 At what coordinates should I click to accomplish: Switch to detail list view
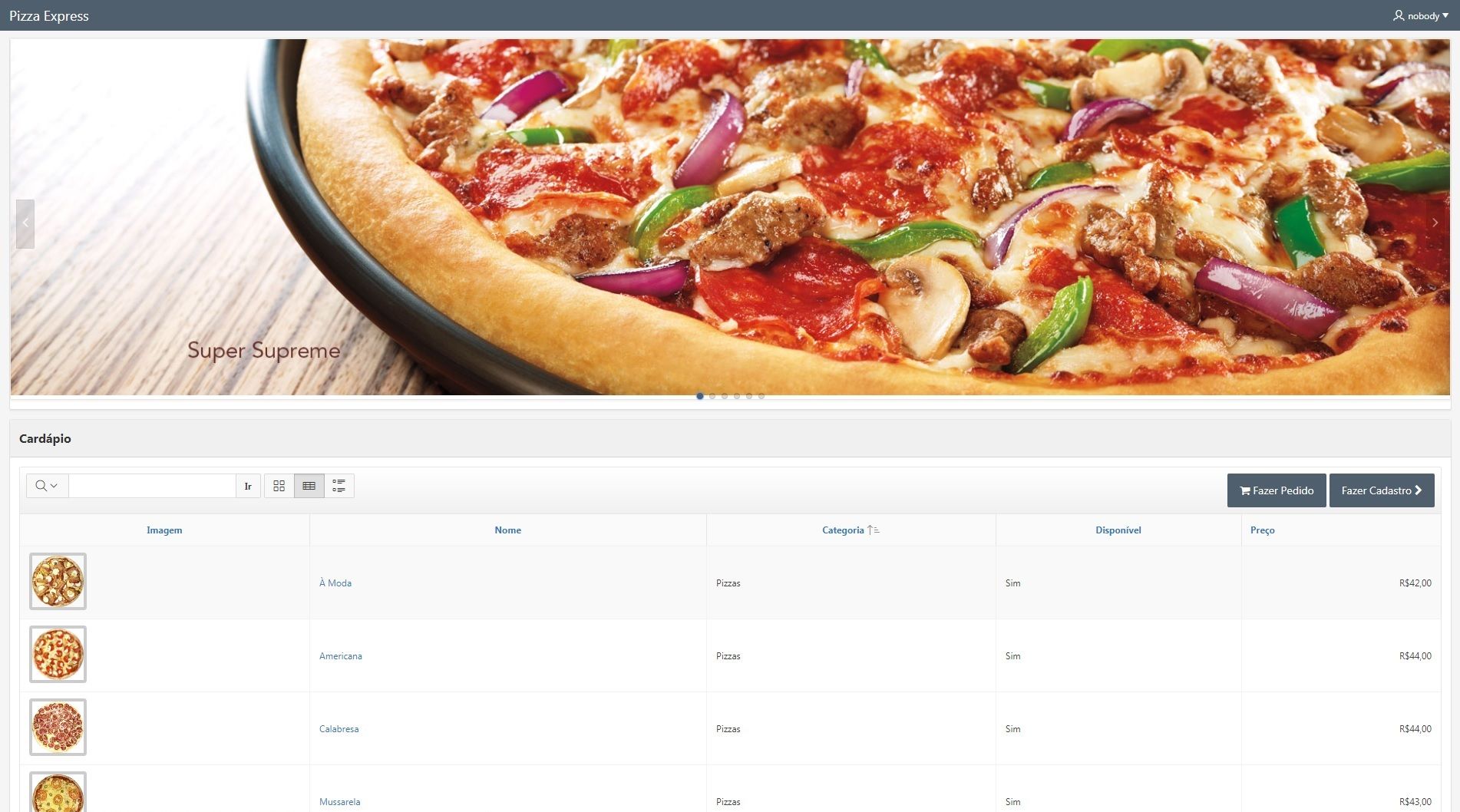pos(339,486)
